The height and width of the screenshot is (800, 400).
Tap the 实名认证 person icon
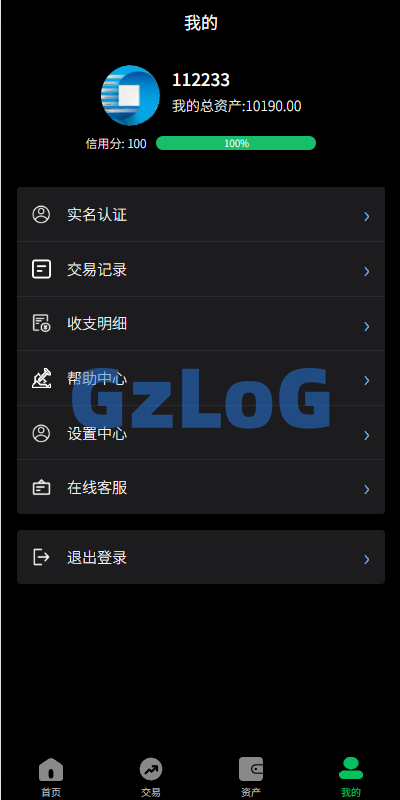[x=41, y=214]
